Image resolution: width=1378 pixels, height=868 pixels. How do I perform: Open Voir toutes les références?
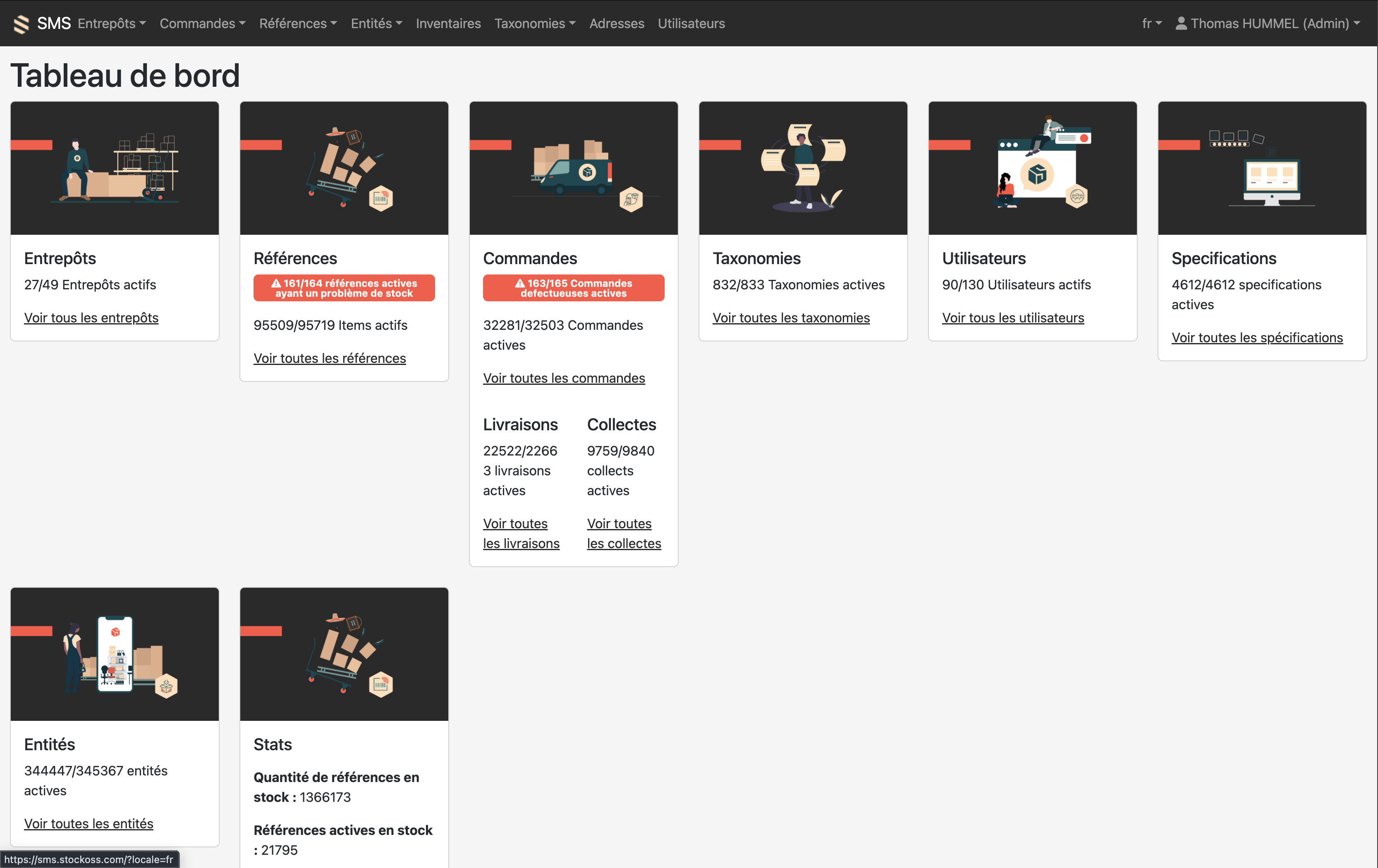(x=330, y=358)
